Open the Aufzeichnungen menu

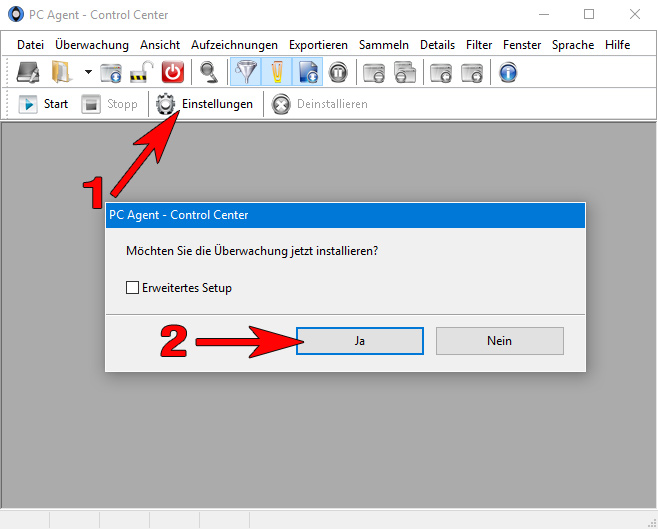(234, 45)
